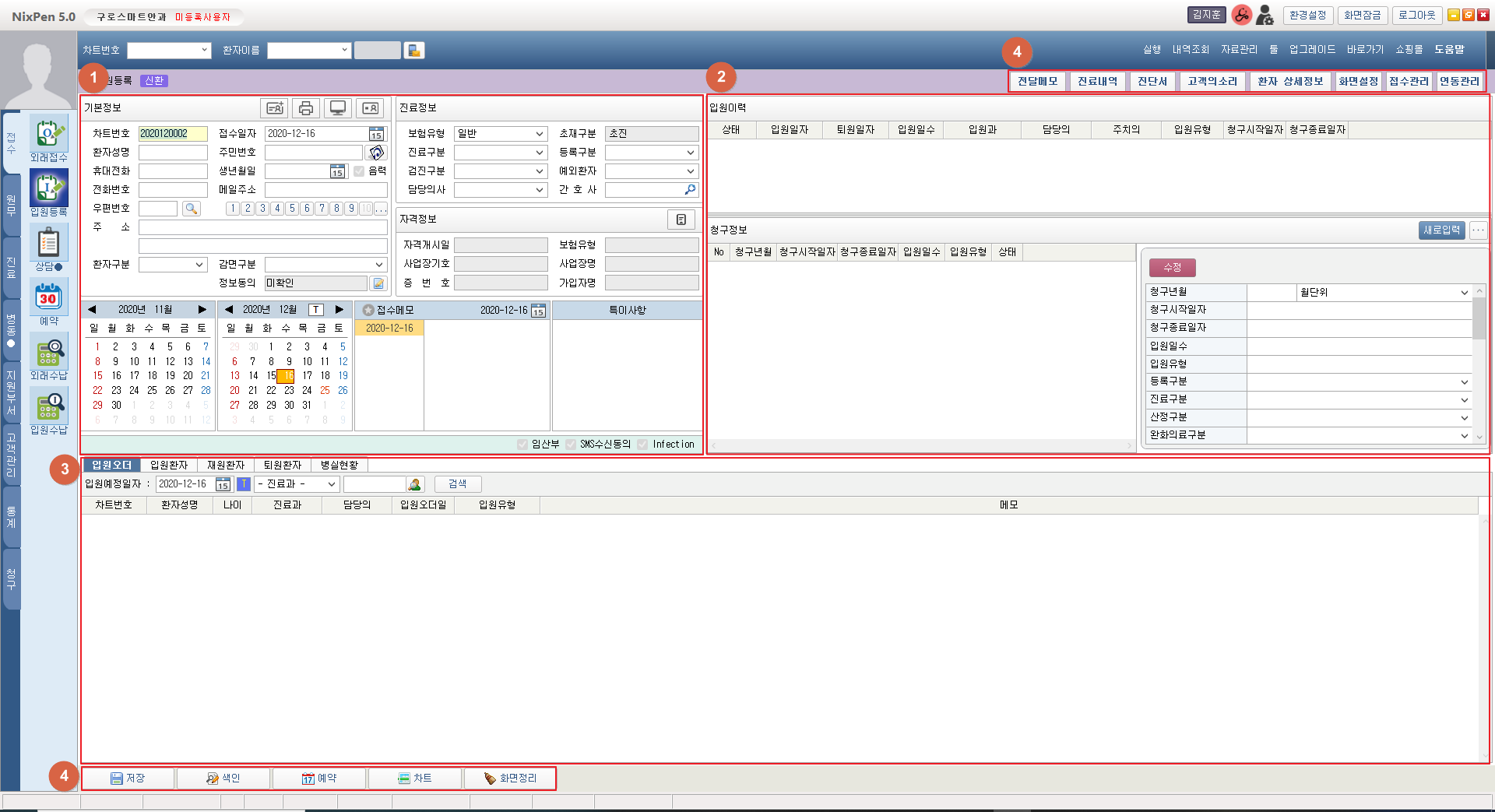Click the 입원등록 sidebar icon
This screenshot has width=1495, height=812.
[48, 190]
